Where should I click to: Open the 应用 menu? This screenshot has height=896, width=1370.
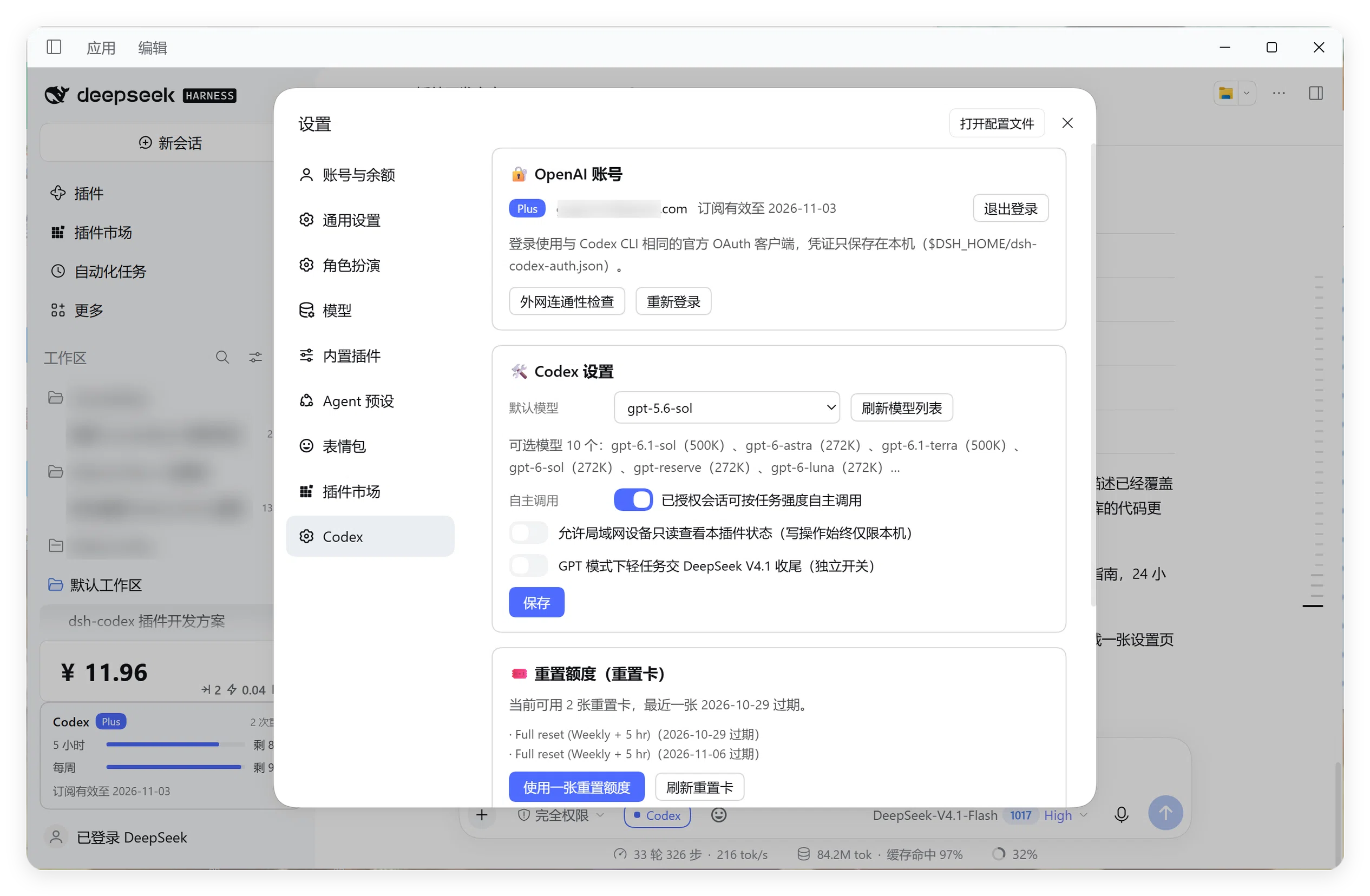[x=101, y=48]
